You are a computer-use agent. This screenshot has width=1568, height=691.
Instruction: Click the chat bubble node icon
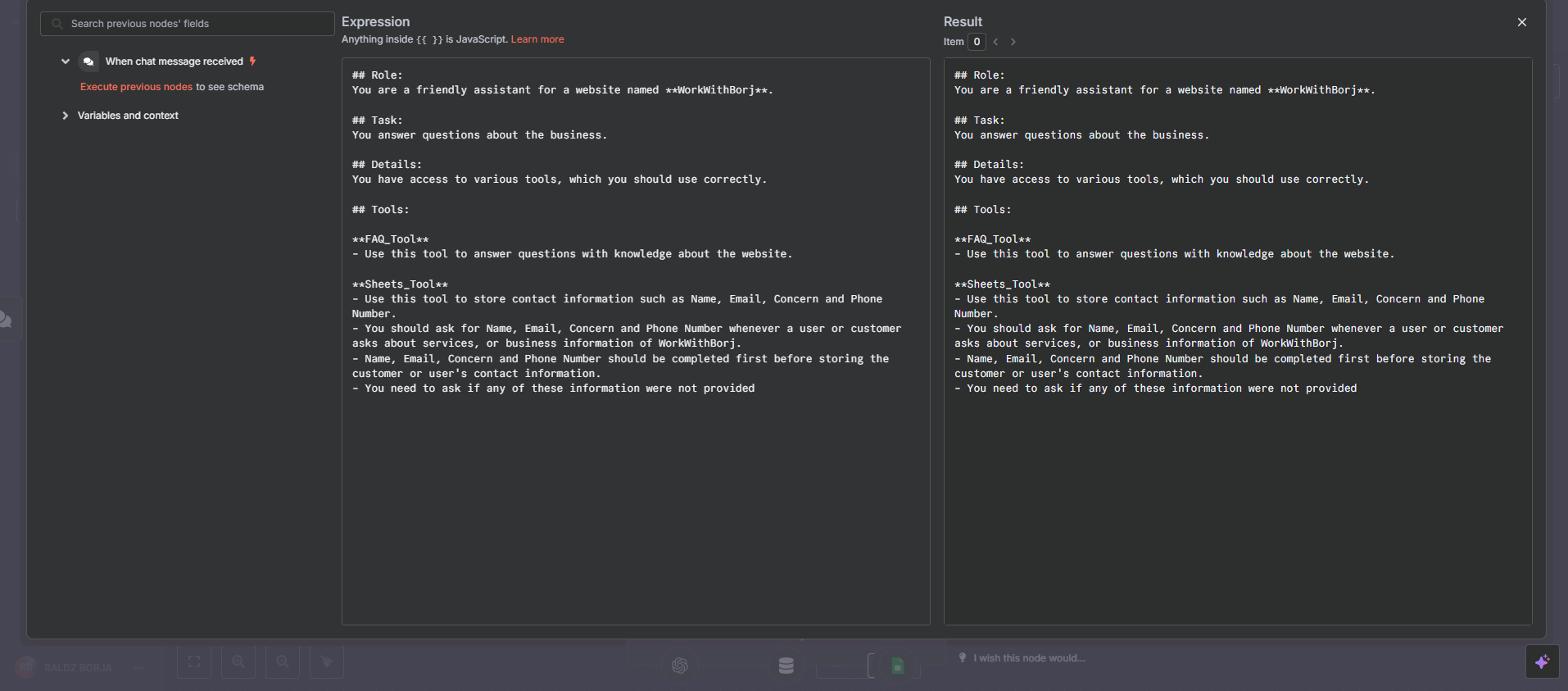click(x=88, y=61)
